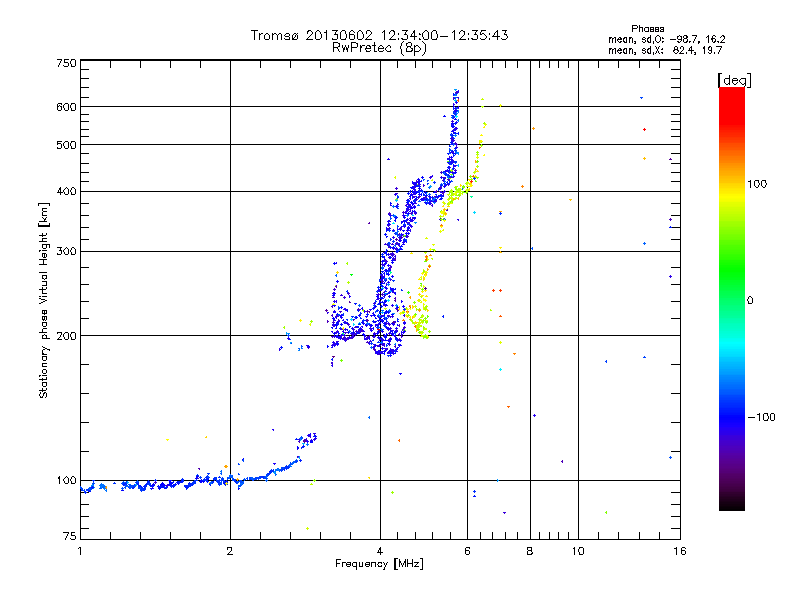Click the 'Stationary phase Virtual Height [km]' axis label

coord(44,300)
